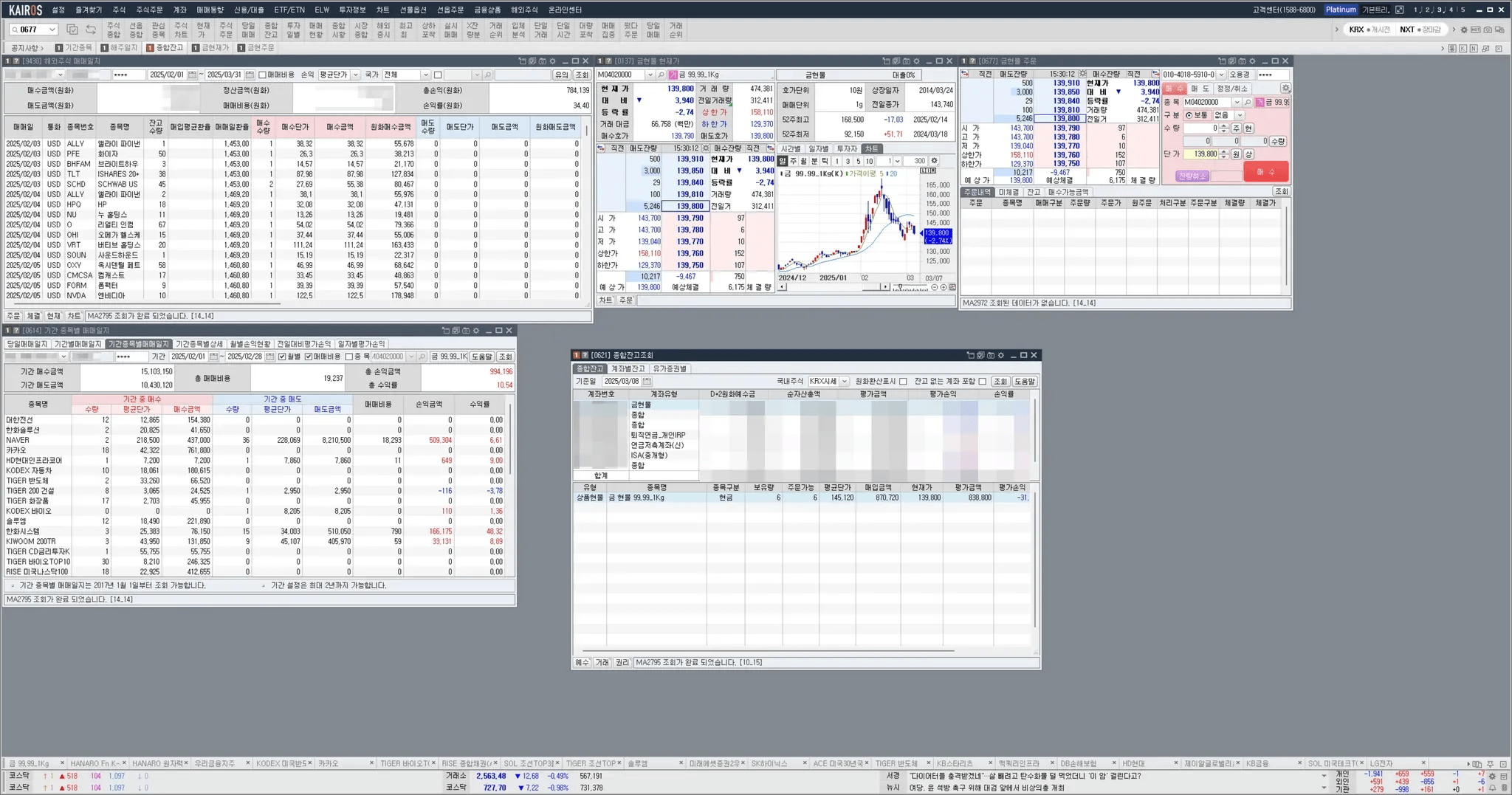
Task: Click camera icon in 금현물 현재가 title bar
Action: coord(907,61)
